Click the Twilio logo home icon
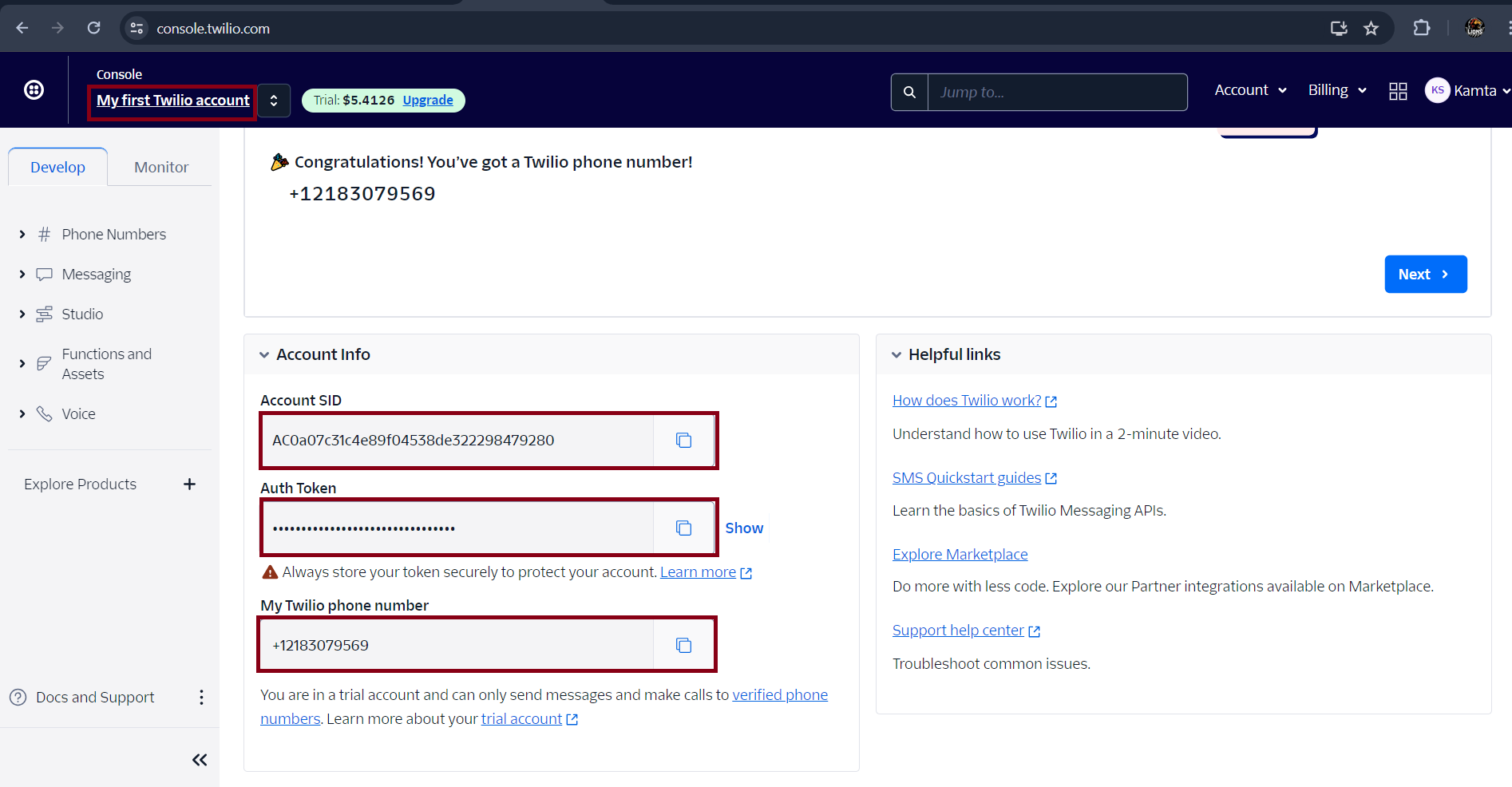Screen dimensions: 1512x787 34,90
